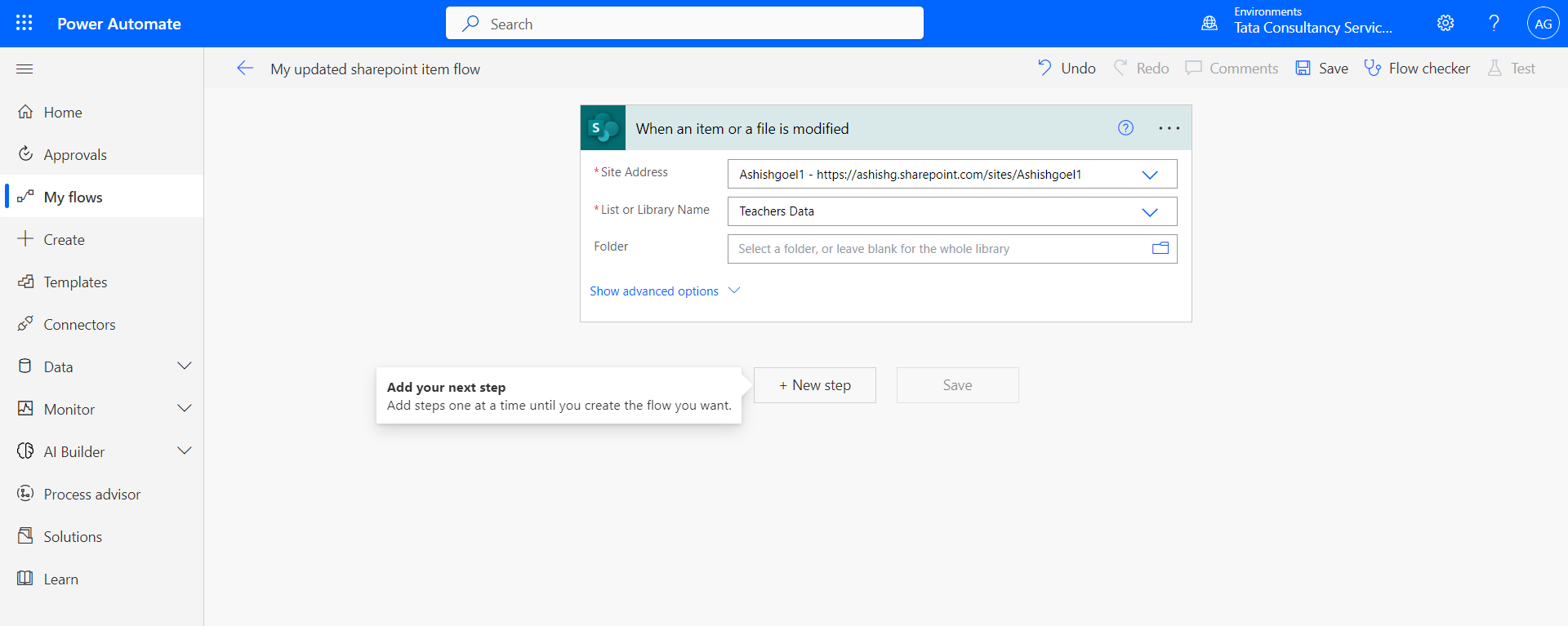Collapse the left navigation hamburger menu
Screen dimensions: 1568x626
(24, 69)
